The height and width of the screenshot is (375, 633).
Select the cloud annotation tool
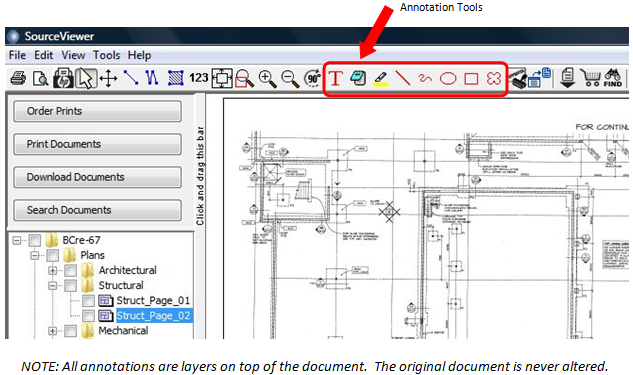point(494,78)
